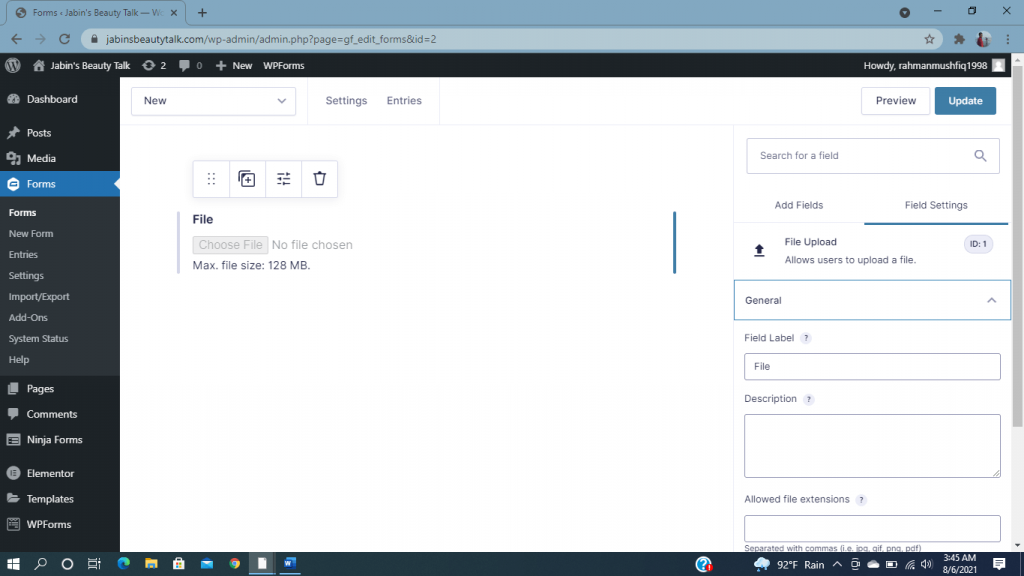Open Chrome three-dot menu
Image resolution: width=1024 pixels, height=576 pixels.
[x=1008, y=39]
